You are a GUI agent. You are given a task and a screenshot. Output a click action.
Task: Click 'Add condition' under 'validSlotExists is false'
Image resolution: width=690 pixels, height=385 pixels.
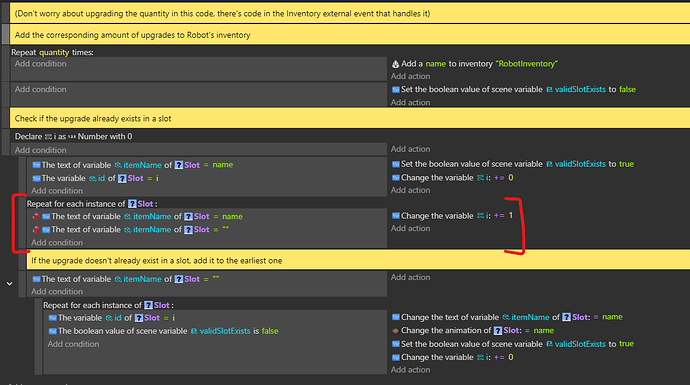pos(73,344)
